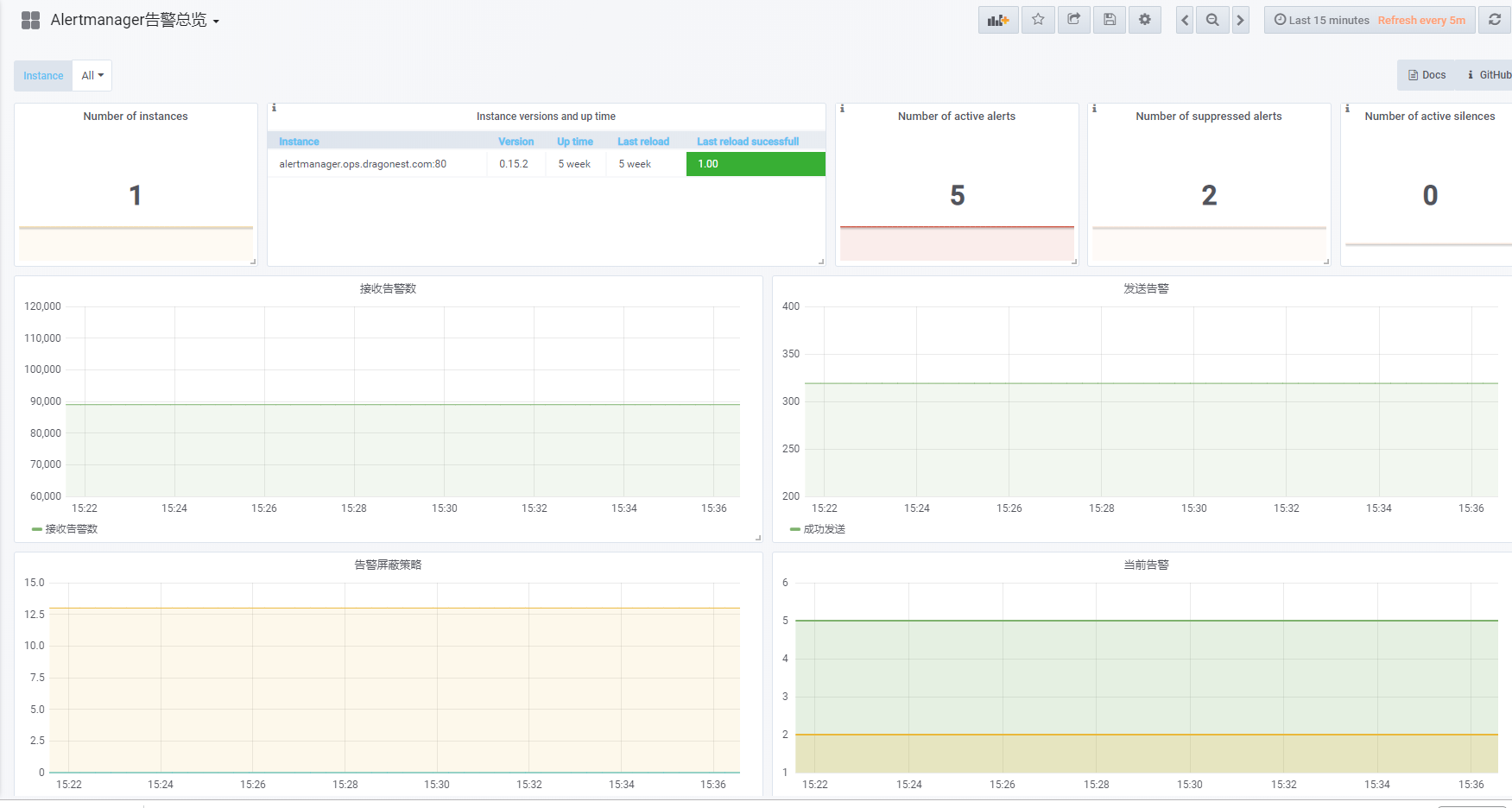Open the 接收告警数 panel title menu
Screen dimensions: 1512x808
tap(388, 288)
